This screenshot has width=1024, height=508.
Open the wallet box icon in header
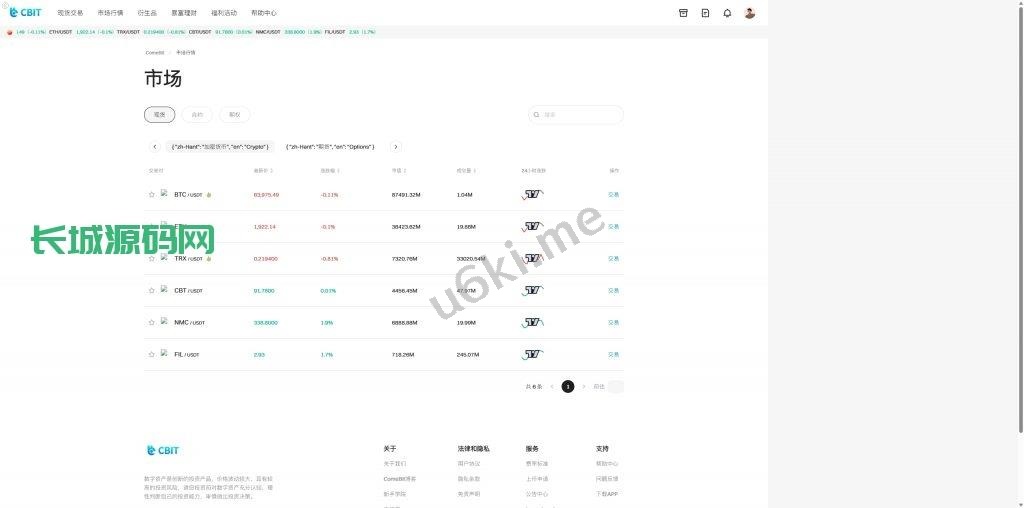click(683, 13)
